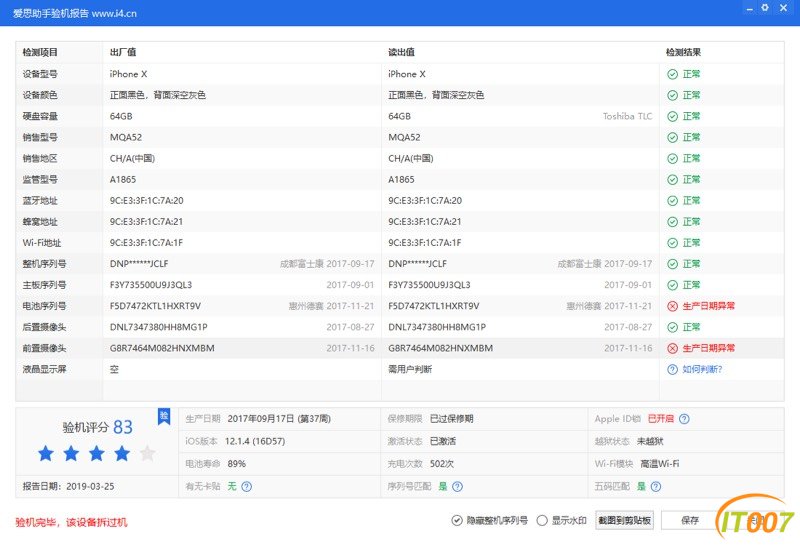Open help icon next to Apple ID锁
The image size is (800, 545).
click(684, 419)
